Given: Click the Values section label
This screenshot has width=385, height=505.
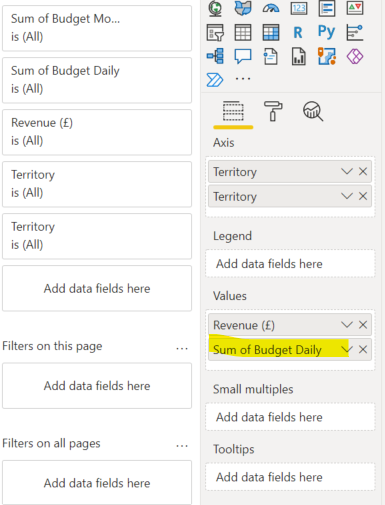Looking at the screenshot, I should pyautogui.click(x=230, y=296).
